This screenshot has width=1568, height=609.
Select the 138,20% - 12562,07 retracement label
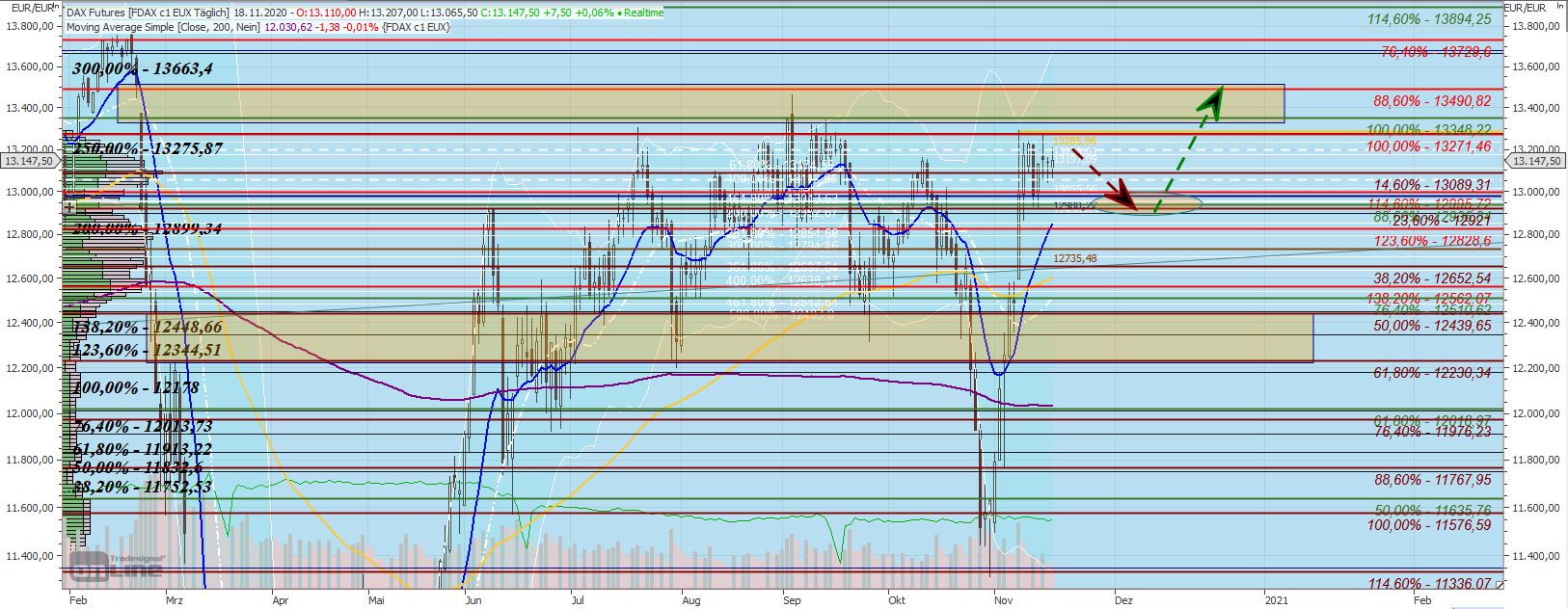[1429, 299]
